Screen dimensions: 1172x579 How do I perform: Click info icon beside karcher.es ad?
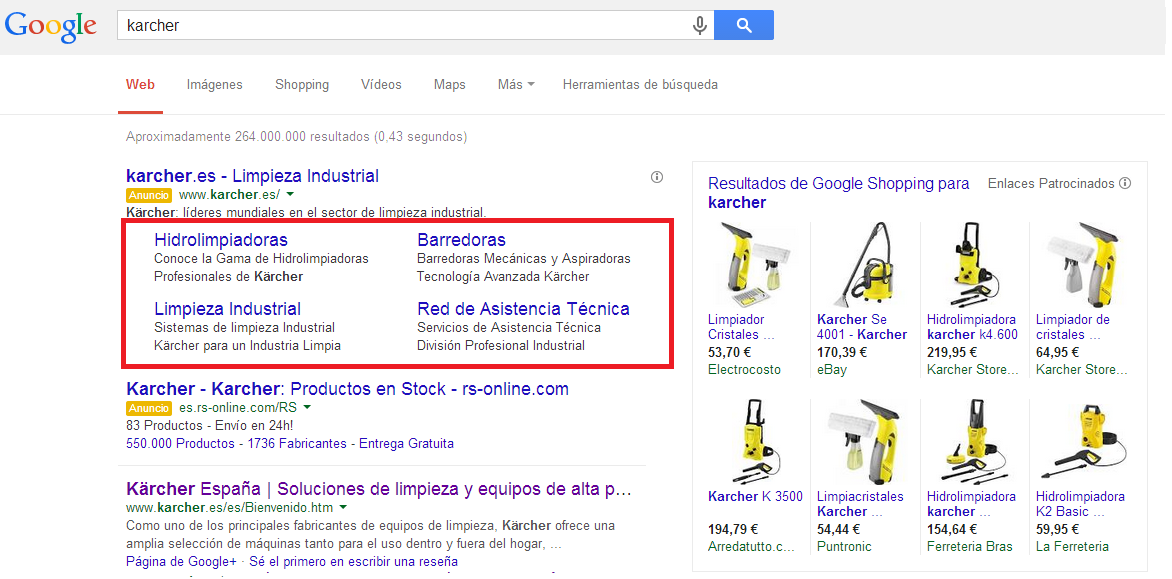pos(657,177)
